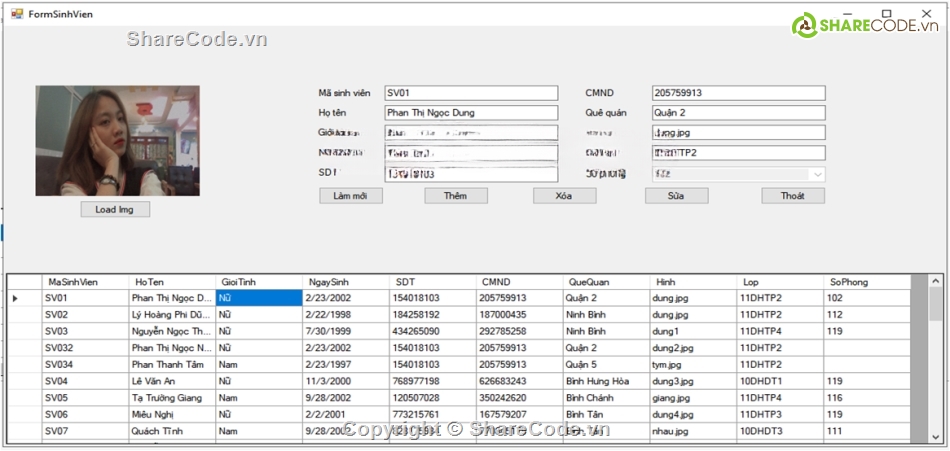Select the SV05 cell
Screen dimensions: 950x451
coord(85,398)
